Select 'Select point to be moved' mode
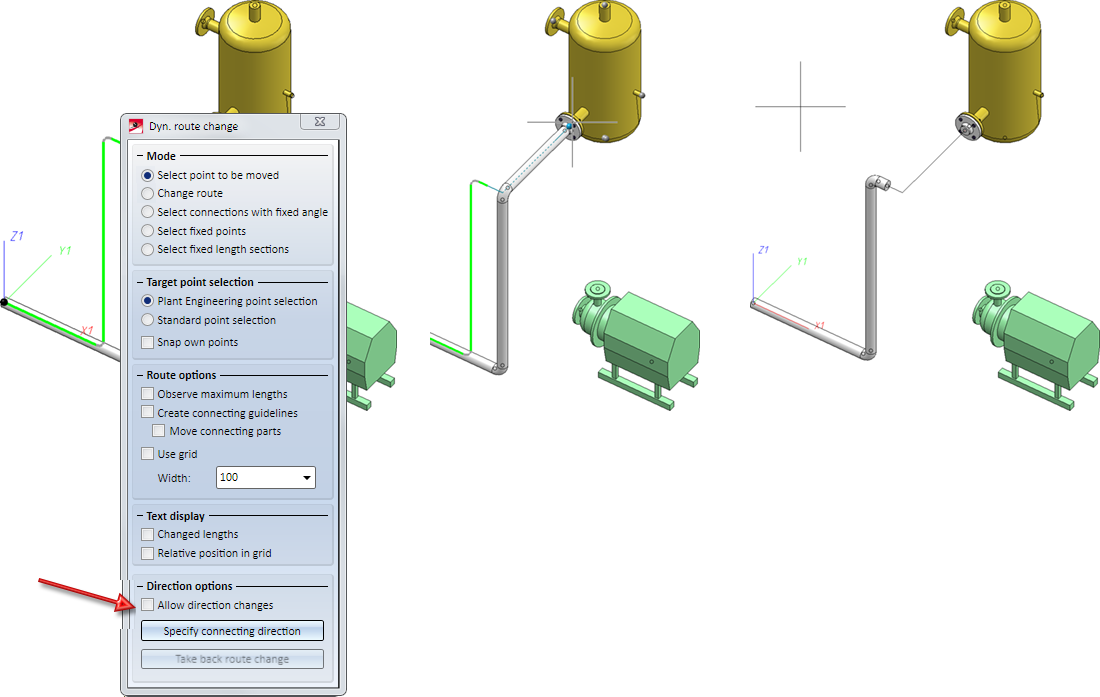 tap(147, 175)
